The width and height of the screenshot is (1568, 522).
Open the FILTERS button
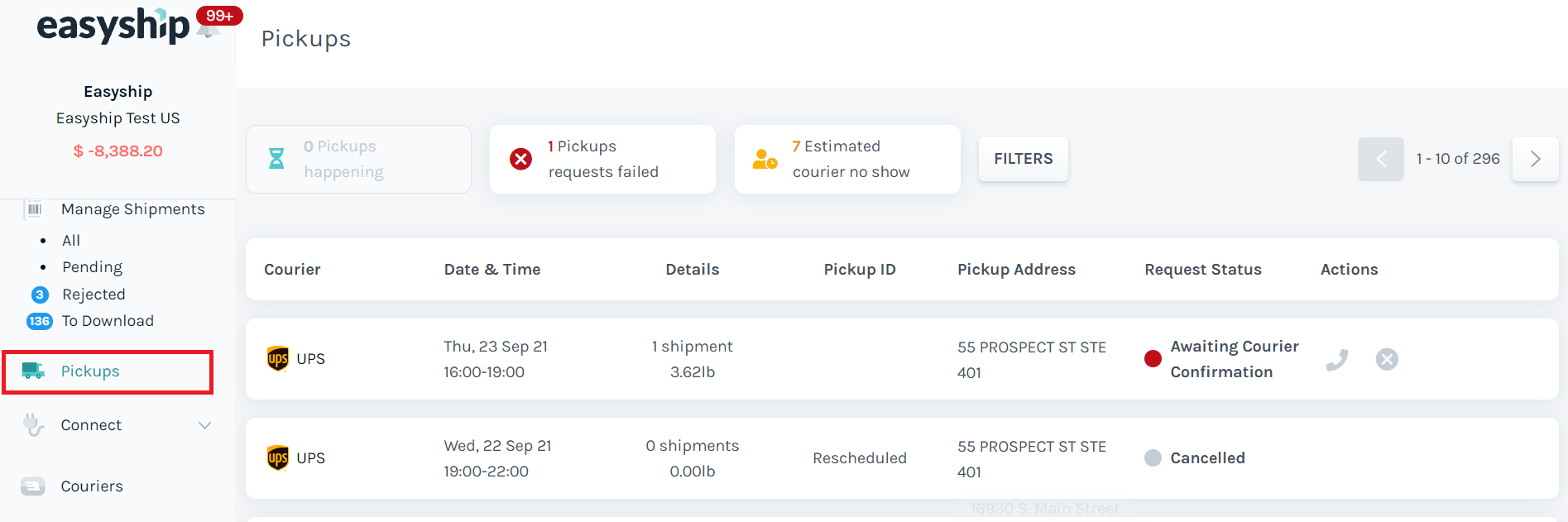tap(1024, 159)
